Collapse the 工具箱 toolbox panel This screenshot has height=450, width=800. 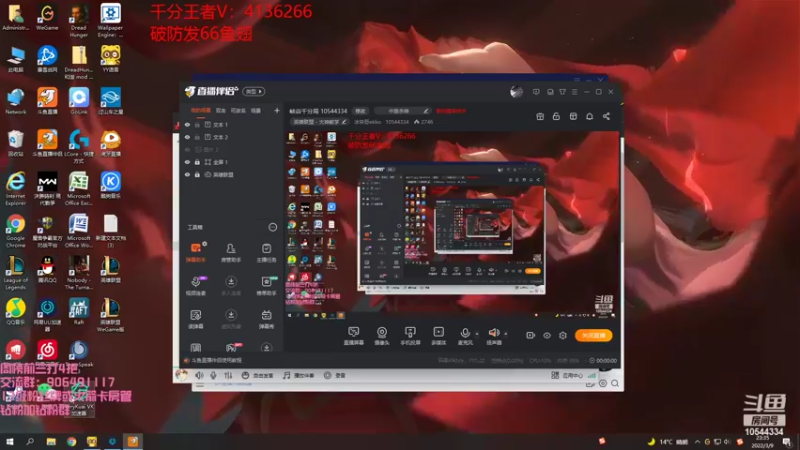coord(272,227)
